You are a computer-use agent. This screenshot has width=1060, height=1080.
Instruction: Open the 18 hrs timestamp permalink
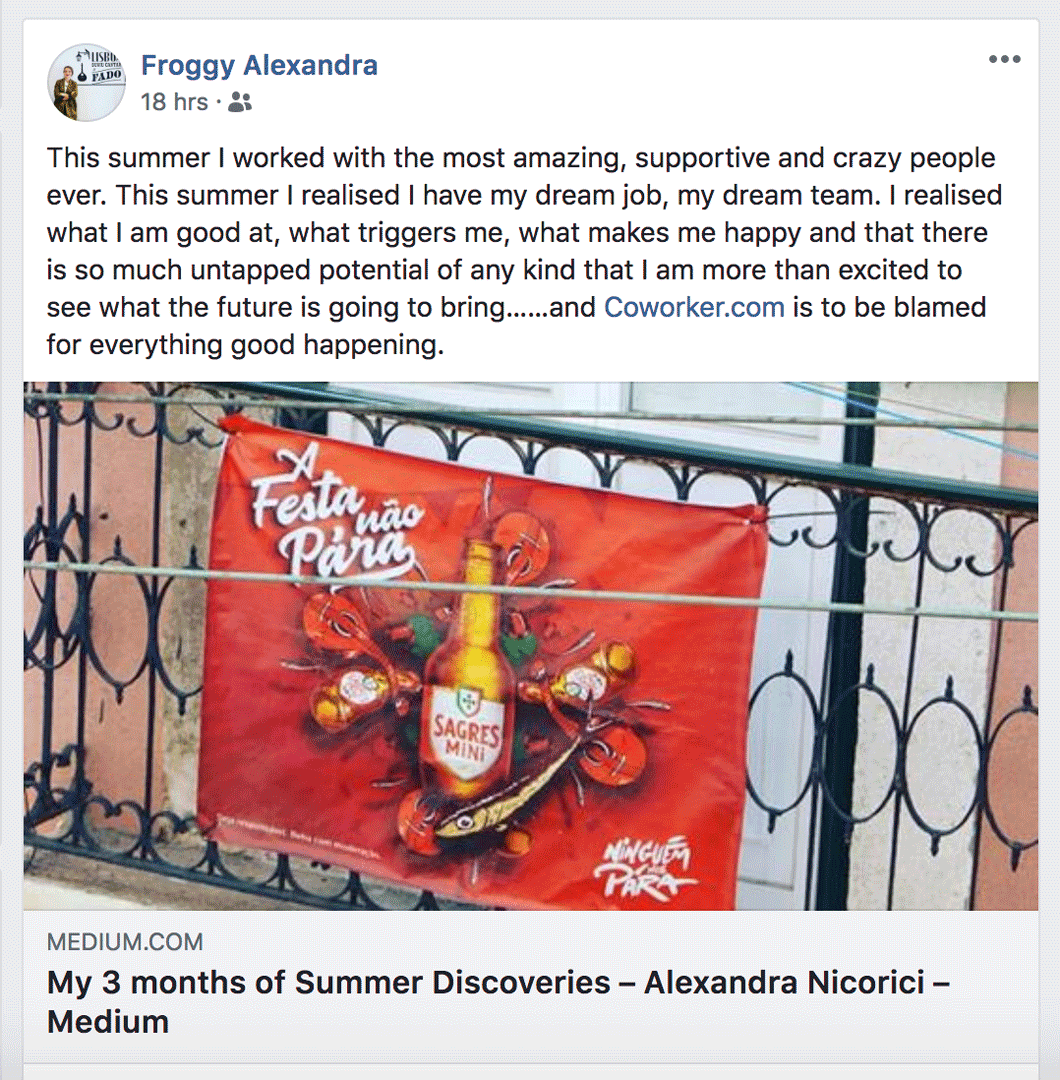(174, 102)
